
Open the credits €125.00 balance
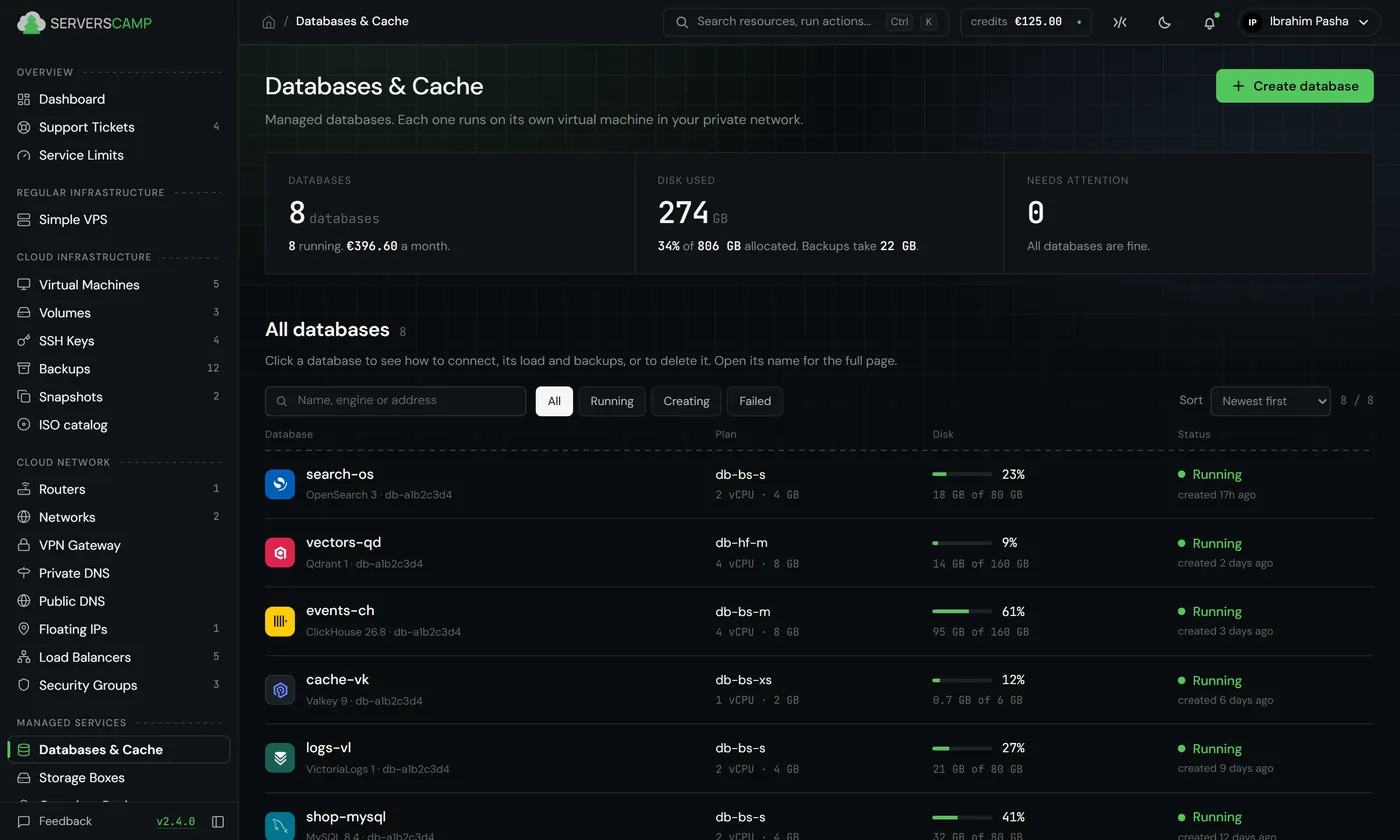click(1026, 22)
